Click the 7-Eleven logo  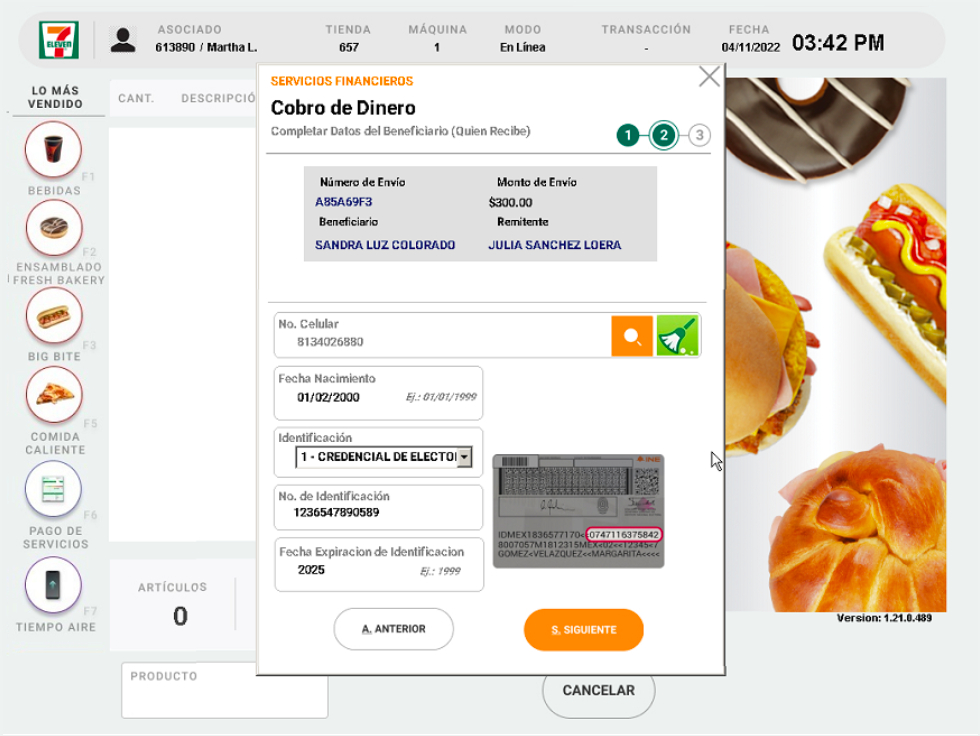(54, 39)
